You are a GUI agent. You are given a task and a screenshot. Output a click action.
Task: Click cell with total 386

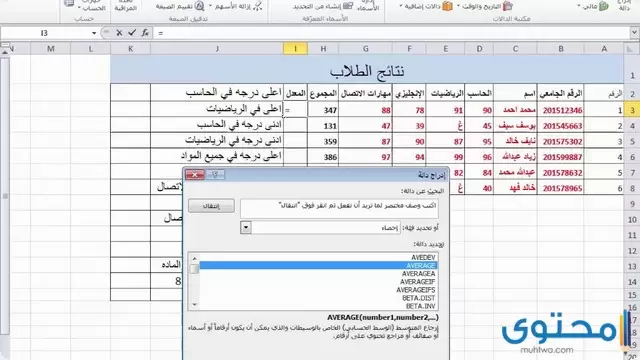pyautogui.click(x=323, y=157)
